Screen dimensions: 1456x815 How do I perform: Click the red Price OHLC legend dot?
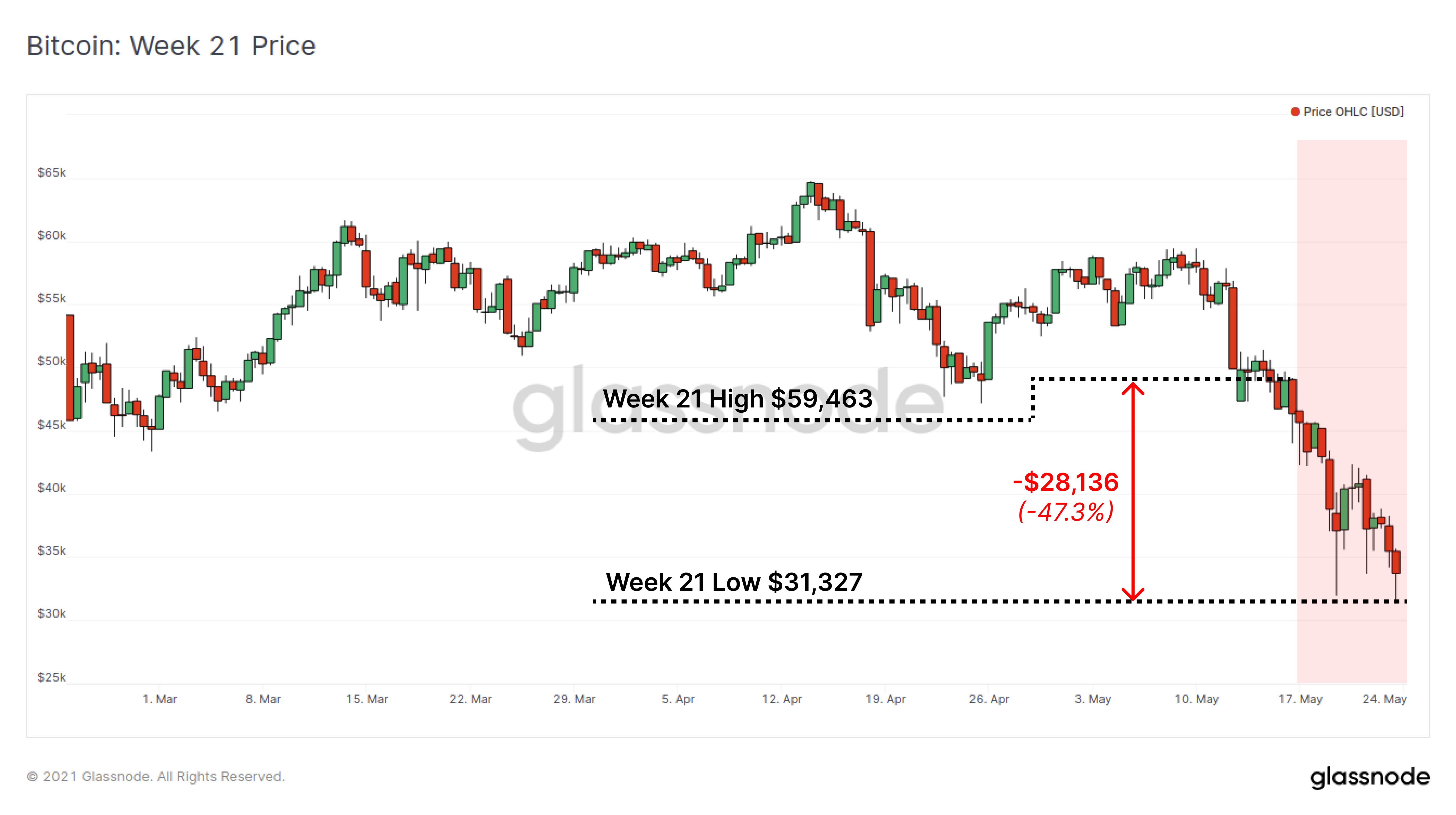pyautogui.click(x=1295, y=112)
